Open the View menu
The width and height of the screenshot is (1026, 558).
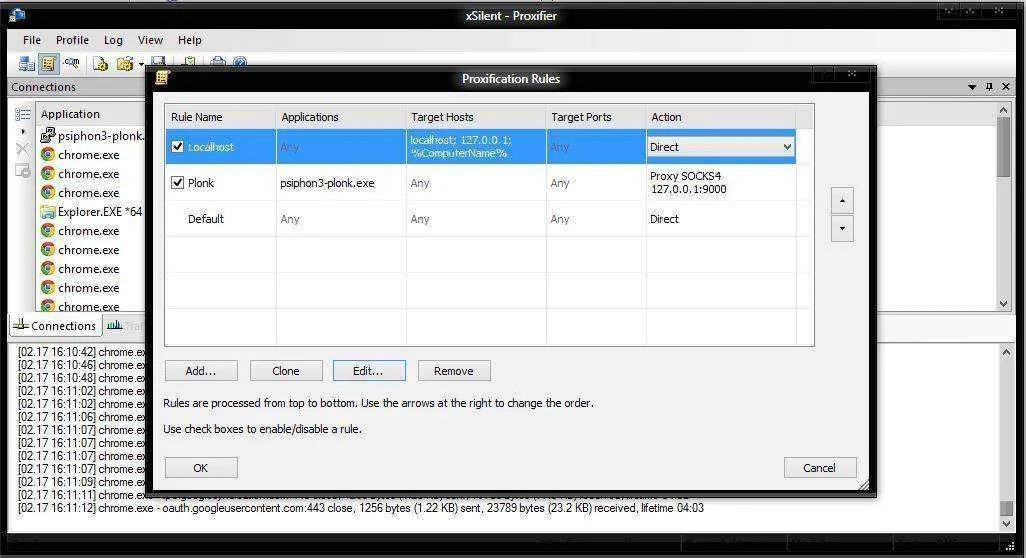pyautogui.click(x=150, y=40)
